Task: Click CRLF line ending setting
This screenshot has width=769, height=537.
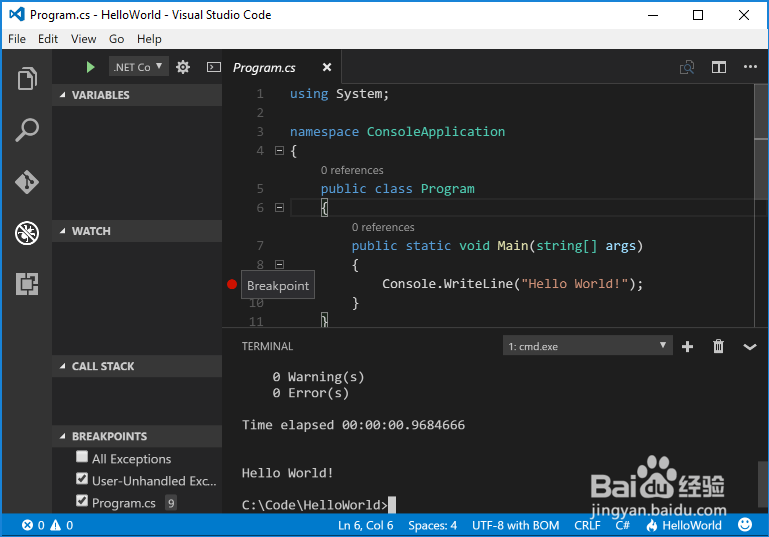Action: click(x=587, y=525)
